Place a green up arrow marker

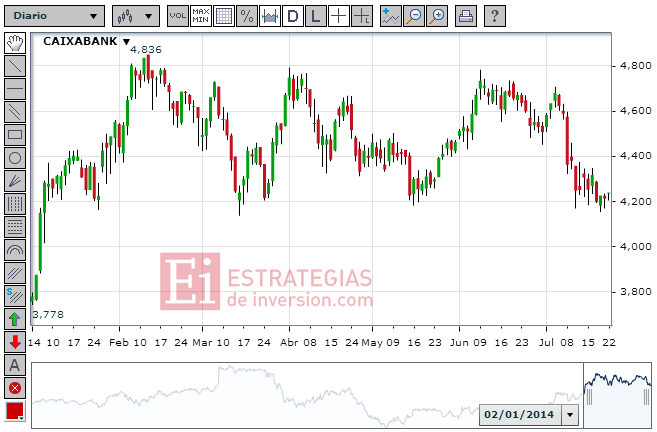coord(15,319)
